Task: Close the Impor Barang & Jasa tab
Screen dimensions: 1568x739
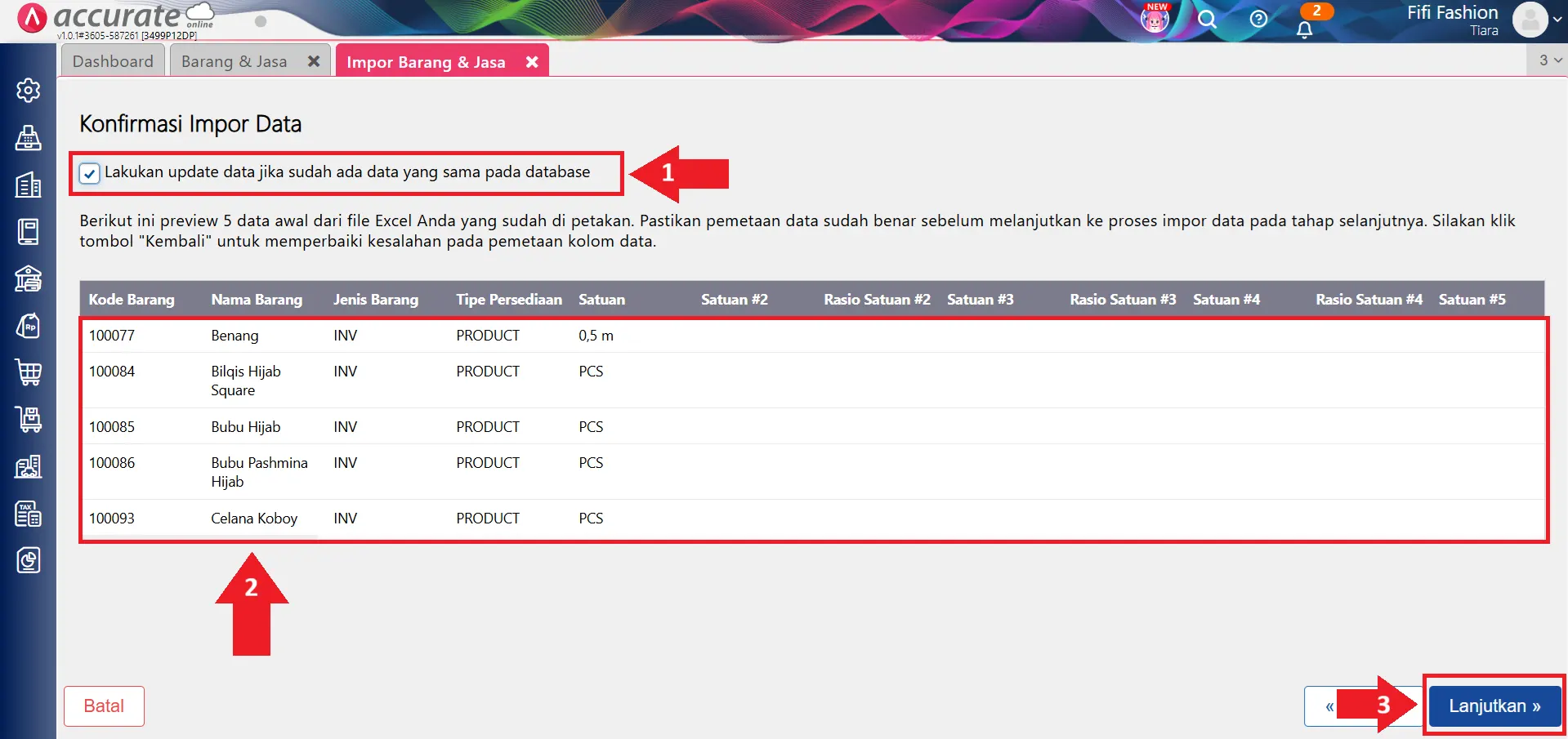Action: (532, 62)
